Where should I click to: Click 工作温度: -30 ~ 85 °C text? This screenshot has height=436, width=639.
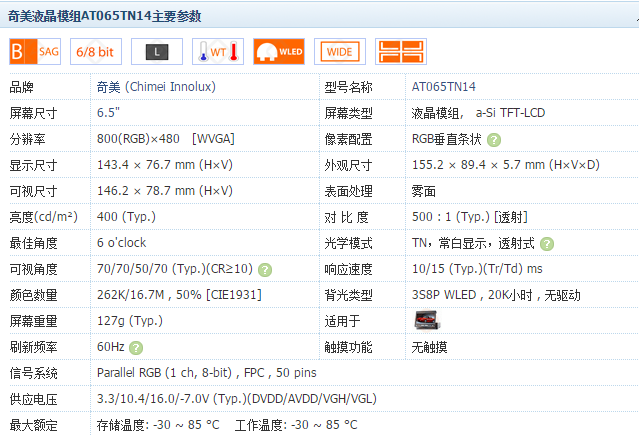(x=296, y=425)
